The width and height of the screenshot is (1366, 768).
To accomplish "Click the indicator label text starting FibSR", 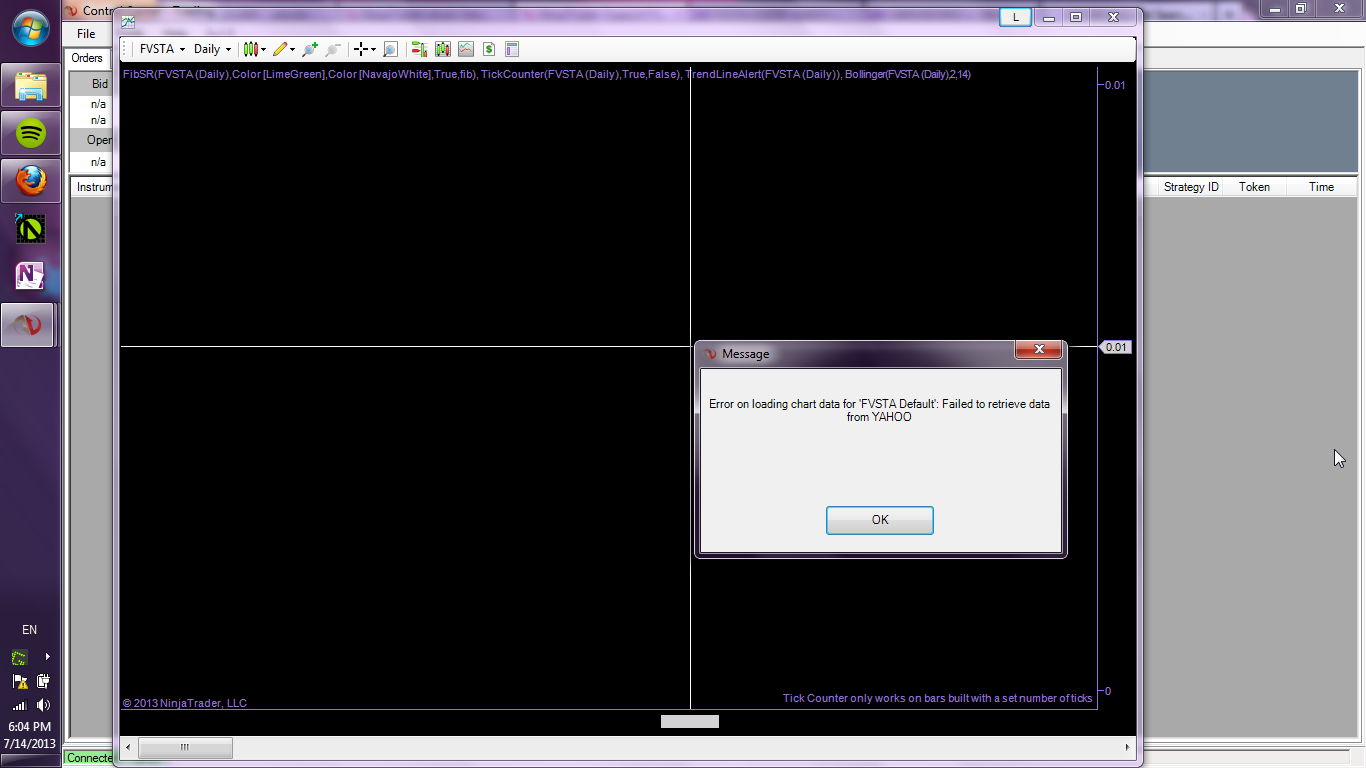I will 547,74.
